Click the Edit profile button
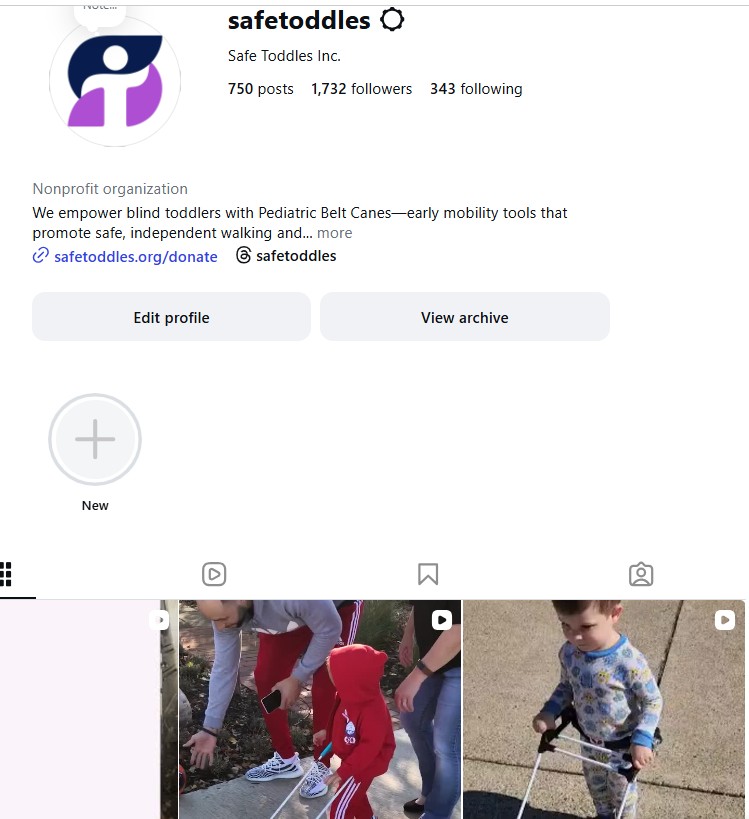 (x=171, y=317)
